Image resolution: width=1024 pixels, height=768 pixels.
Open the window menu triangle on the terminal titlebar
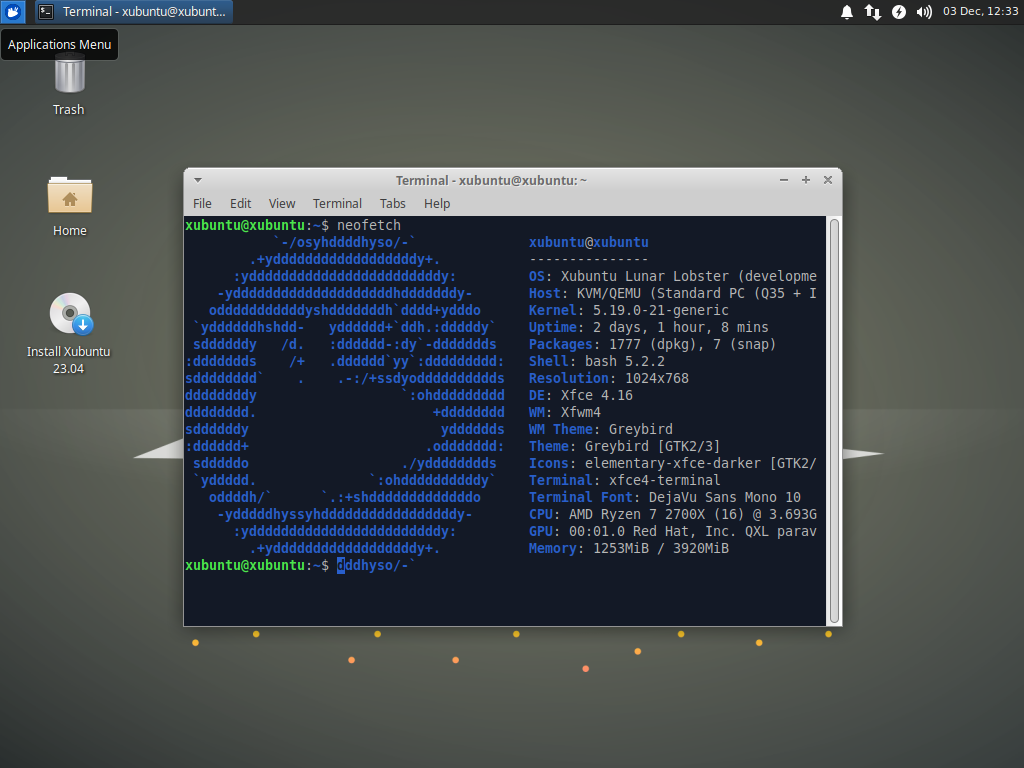(196, 180)
